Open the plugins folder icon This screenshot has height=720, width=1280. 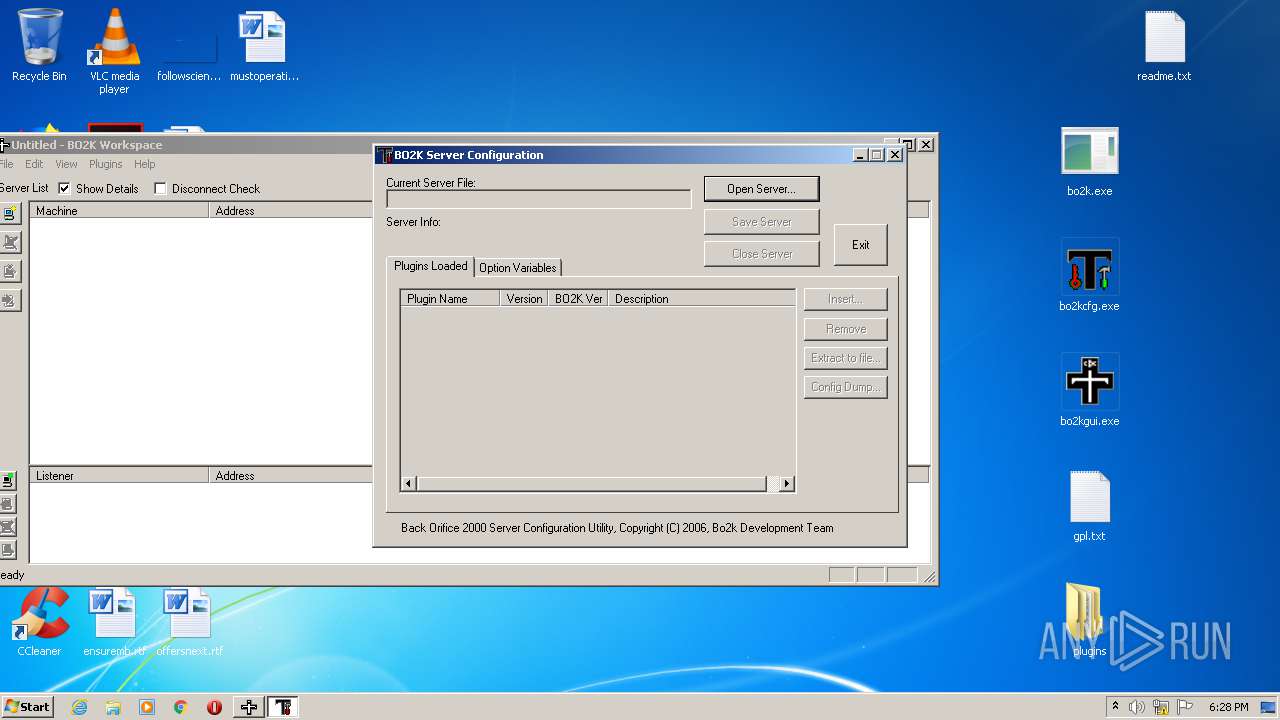click(x=1089, y=621)
